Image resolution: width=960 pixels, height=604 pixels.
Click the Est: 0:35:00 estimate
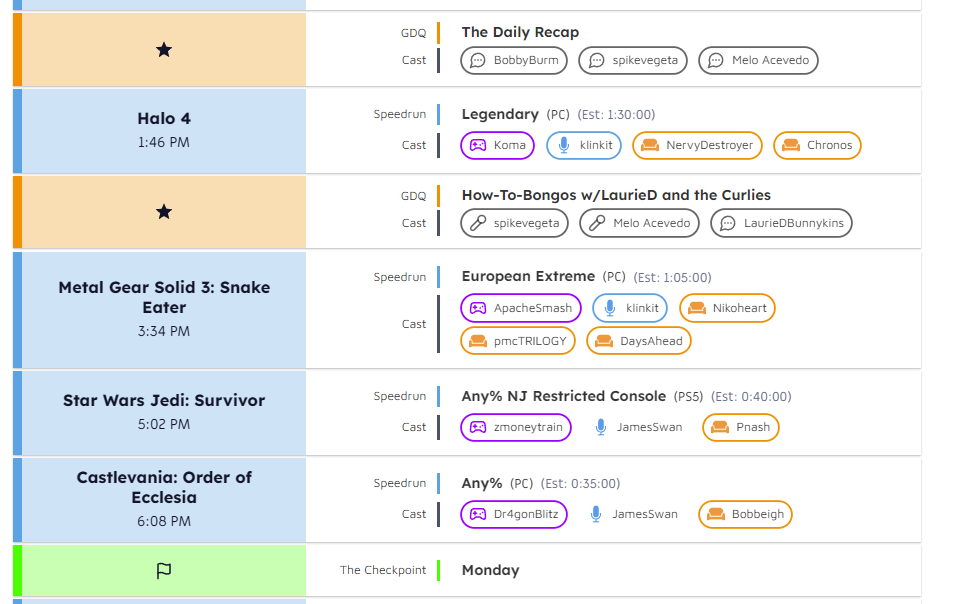tap(580, 484)
